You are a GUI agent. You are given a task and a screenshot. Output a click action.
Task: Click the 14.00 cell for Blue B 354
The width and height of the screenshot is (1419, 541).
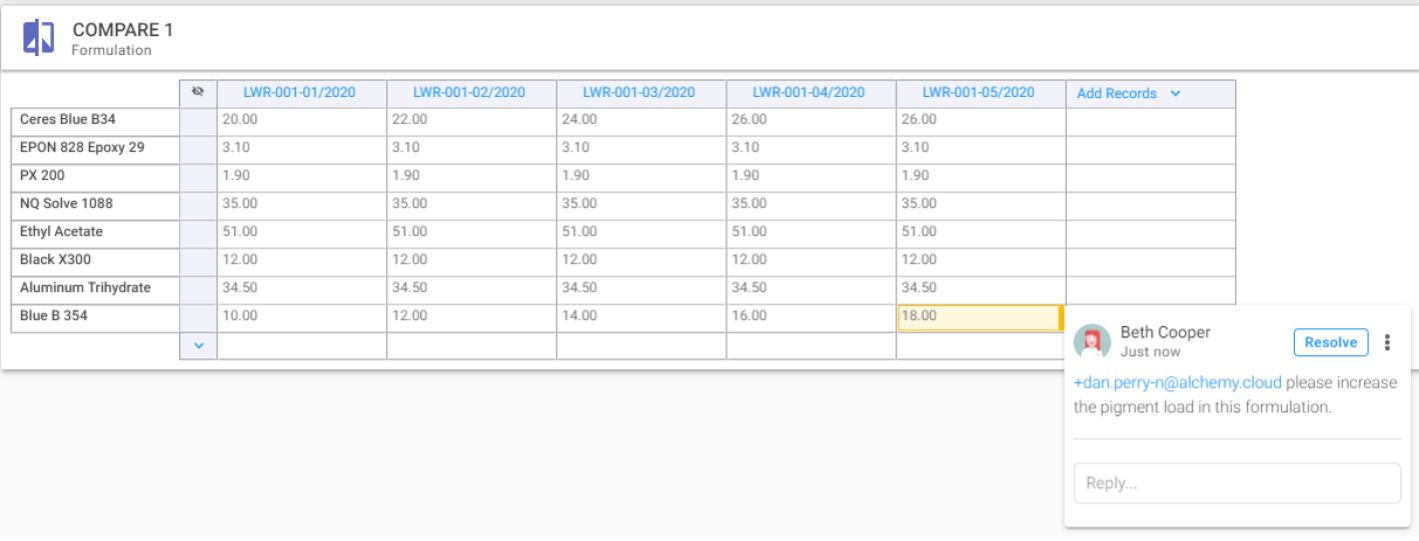[x=641, y=316]
